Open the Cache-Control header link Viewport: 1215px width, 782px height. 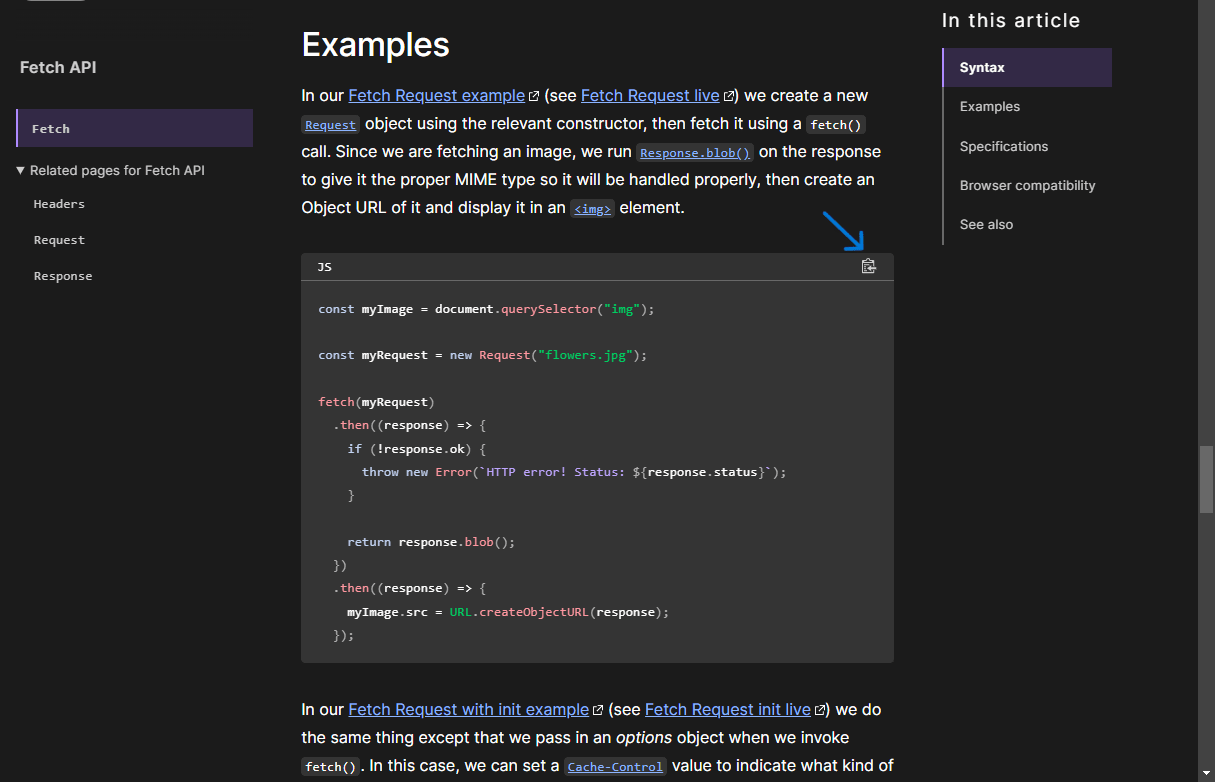tap(615, 767)
